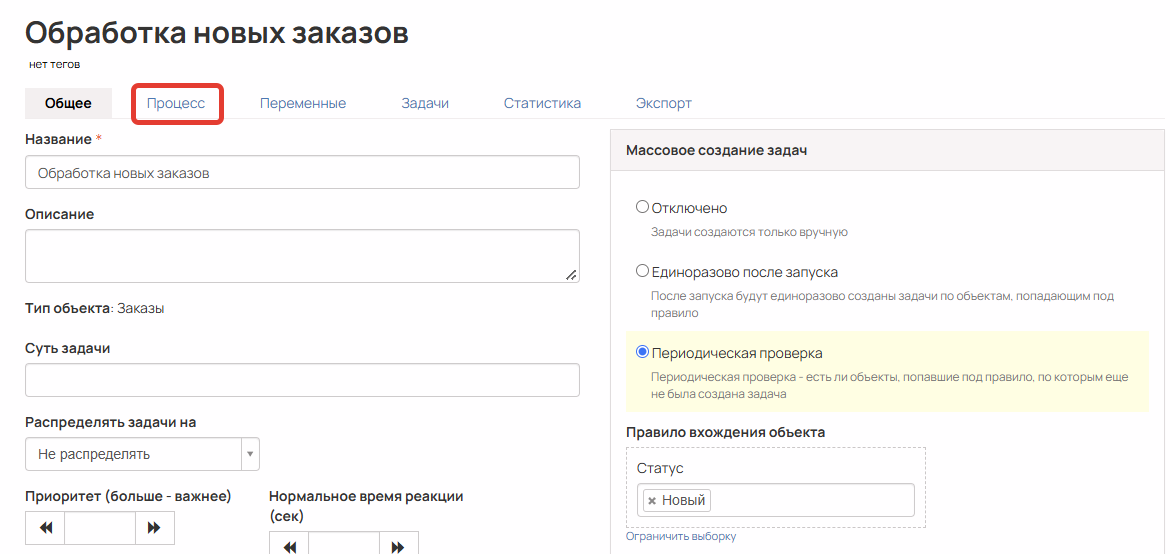Click the Приоритет value field

[100, 528]
